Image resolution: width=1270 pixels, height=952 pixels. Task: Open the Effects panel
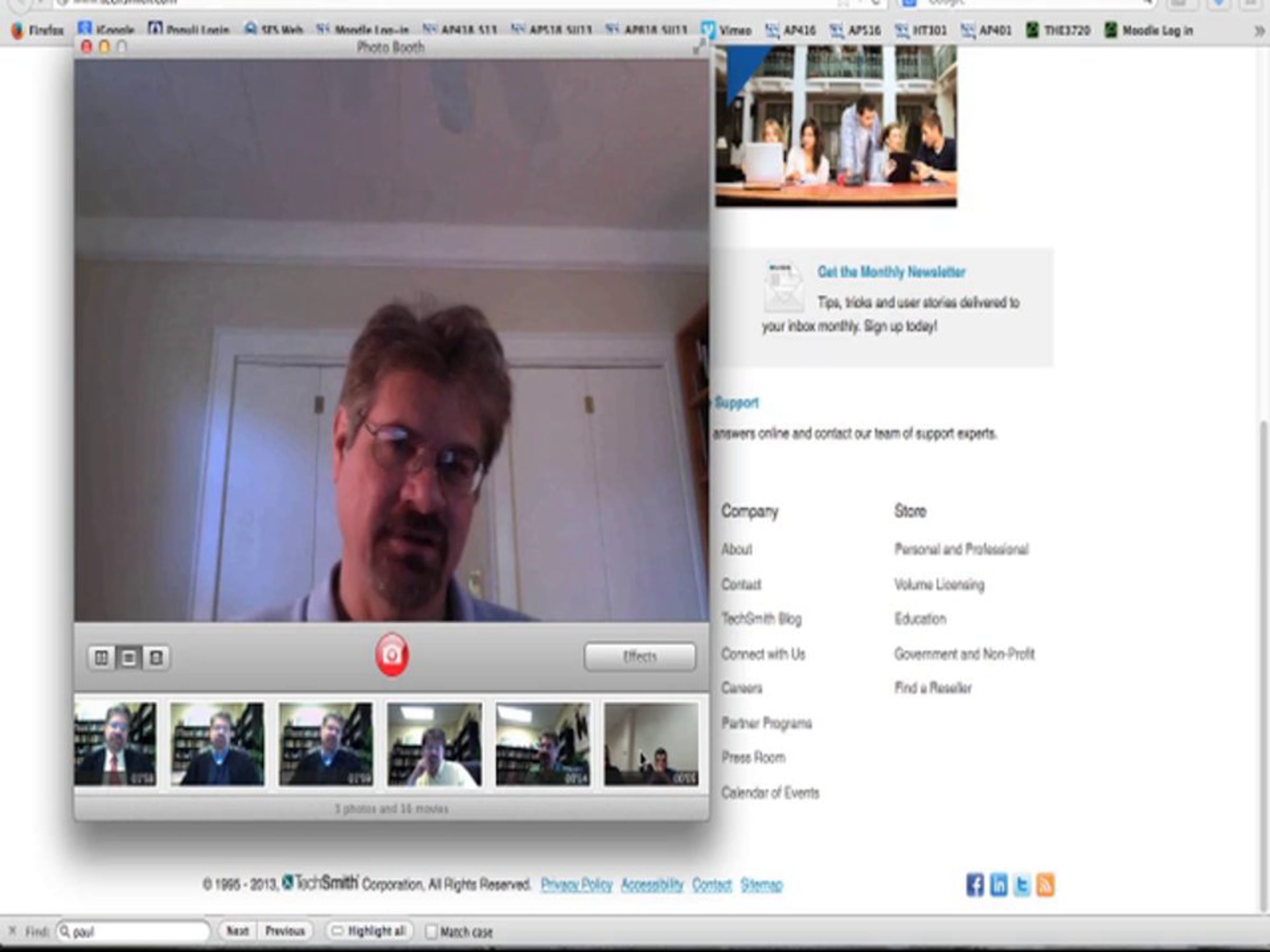(640, 656)
